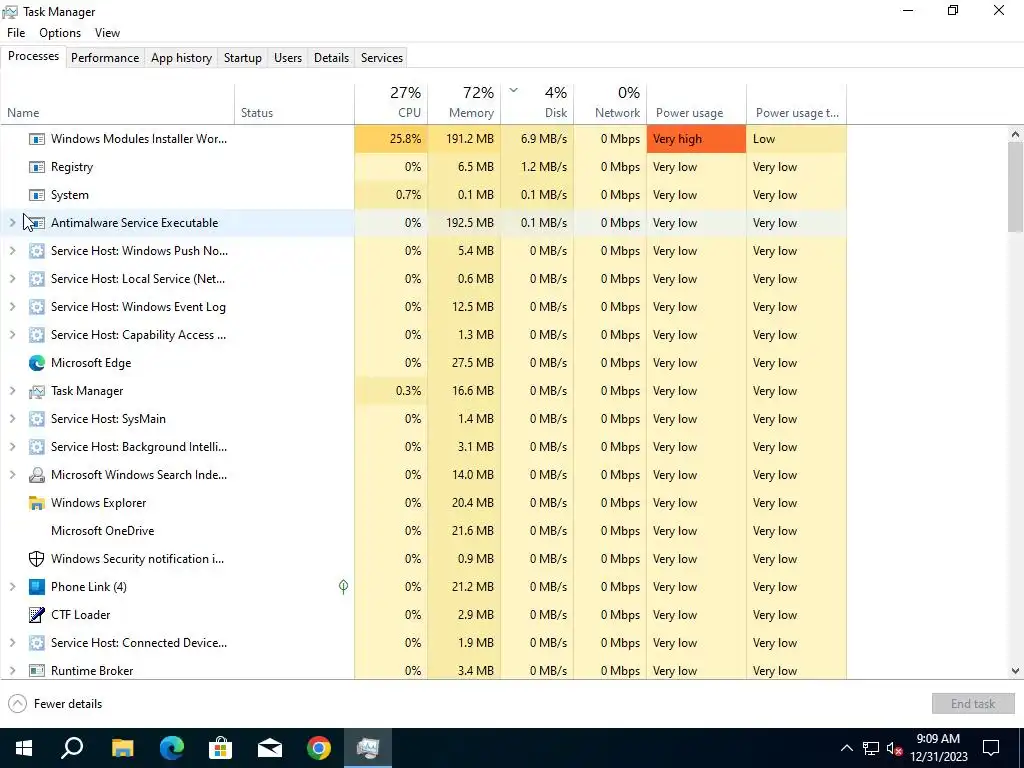1024x768 pixels.
Task: Switch to the Details tab
Action: click(x=331, y=57)
